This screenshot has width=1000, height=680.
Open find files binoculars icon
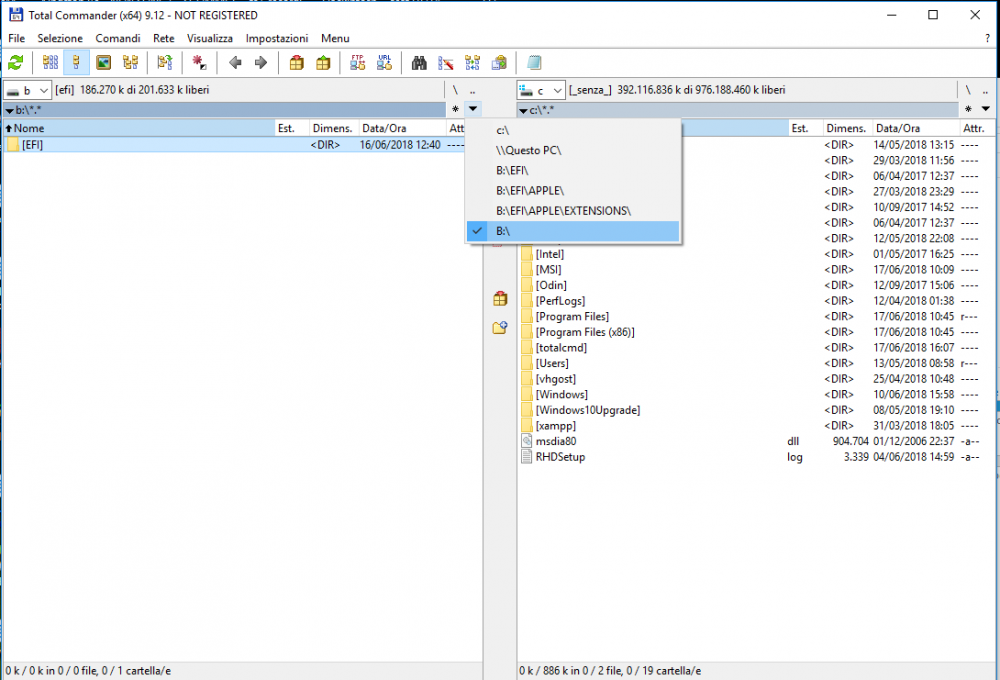point(419,63)
